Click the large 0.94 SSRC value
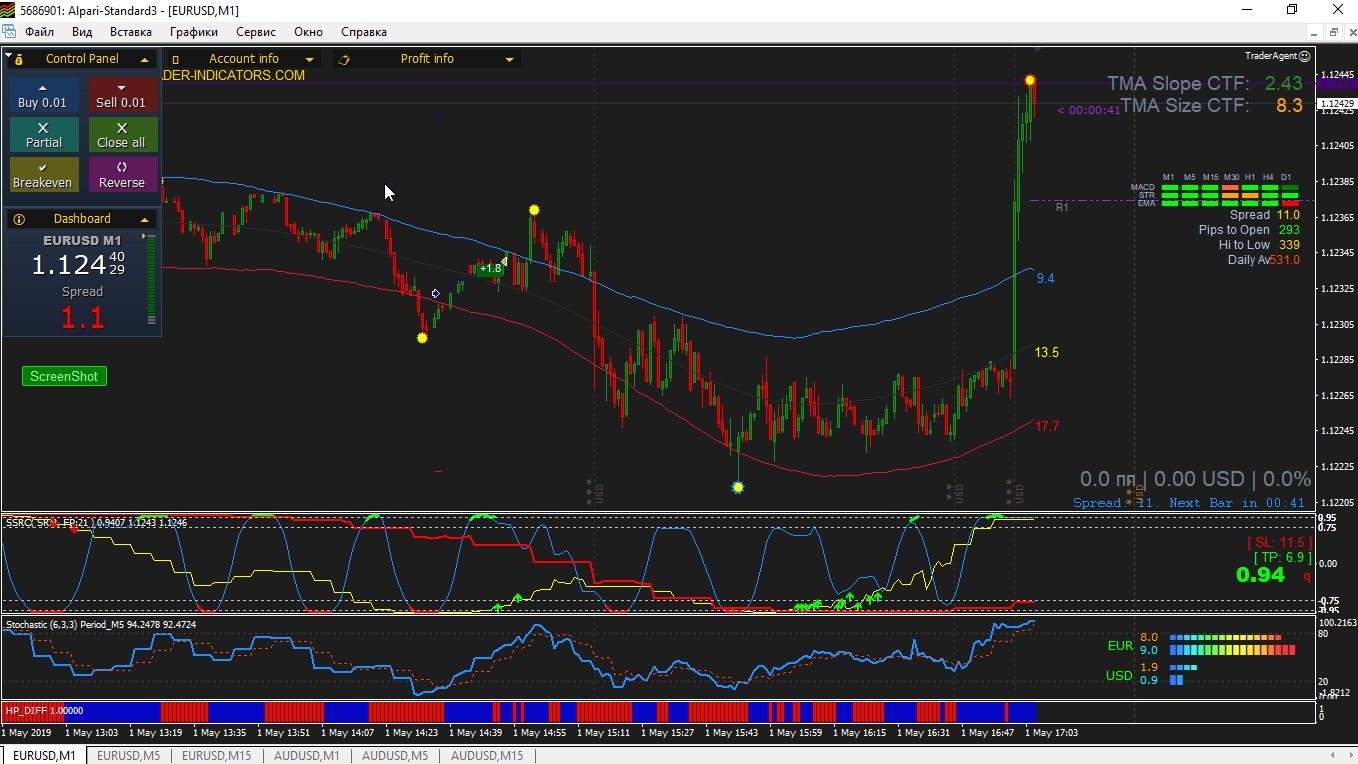Image resolution: width=1358 pixels, height=764 pixels. 1260,575
